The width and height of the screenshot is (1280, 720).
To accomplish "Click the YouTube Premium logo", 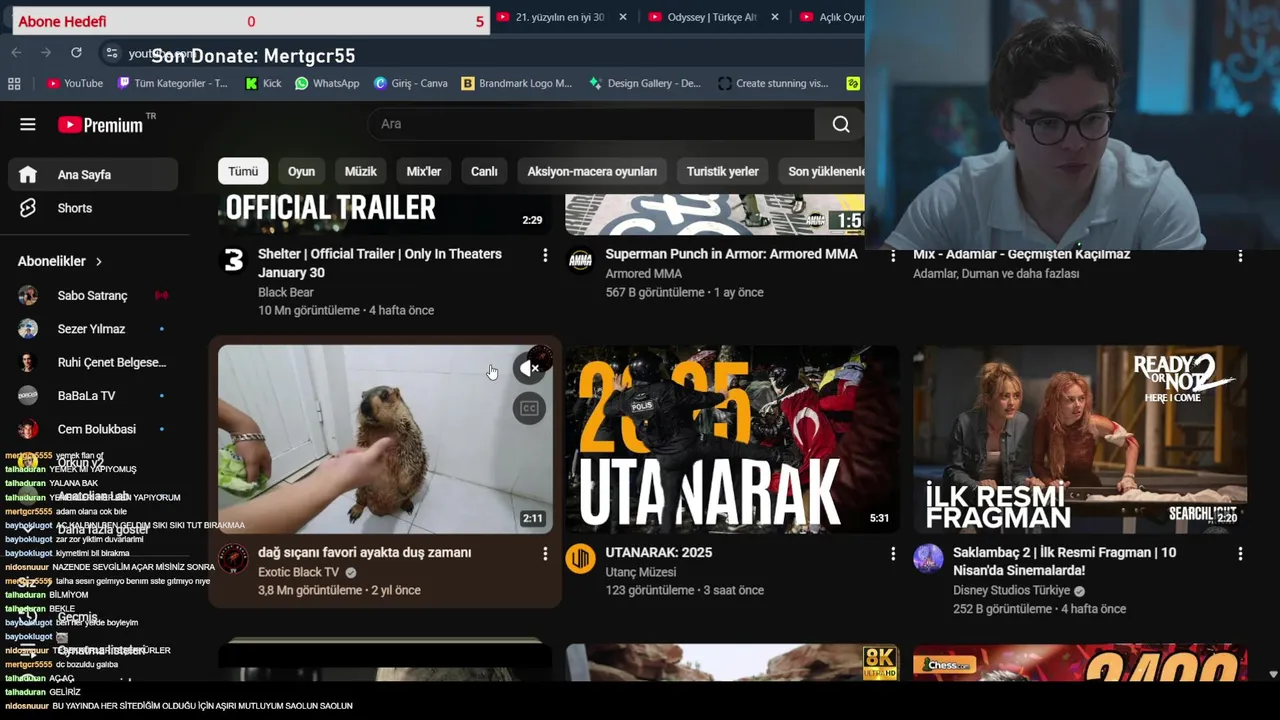I will 101,125.
